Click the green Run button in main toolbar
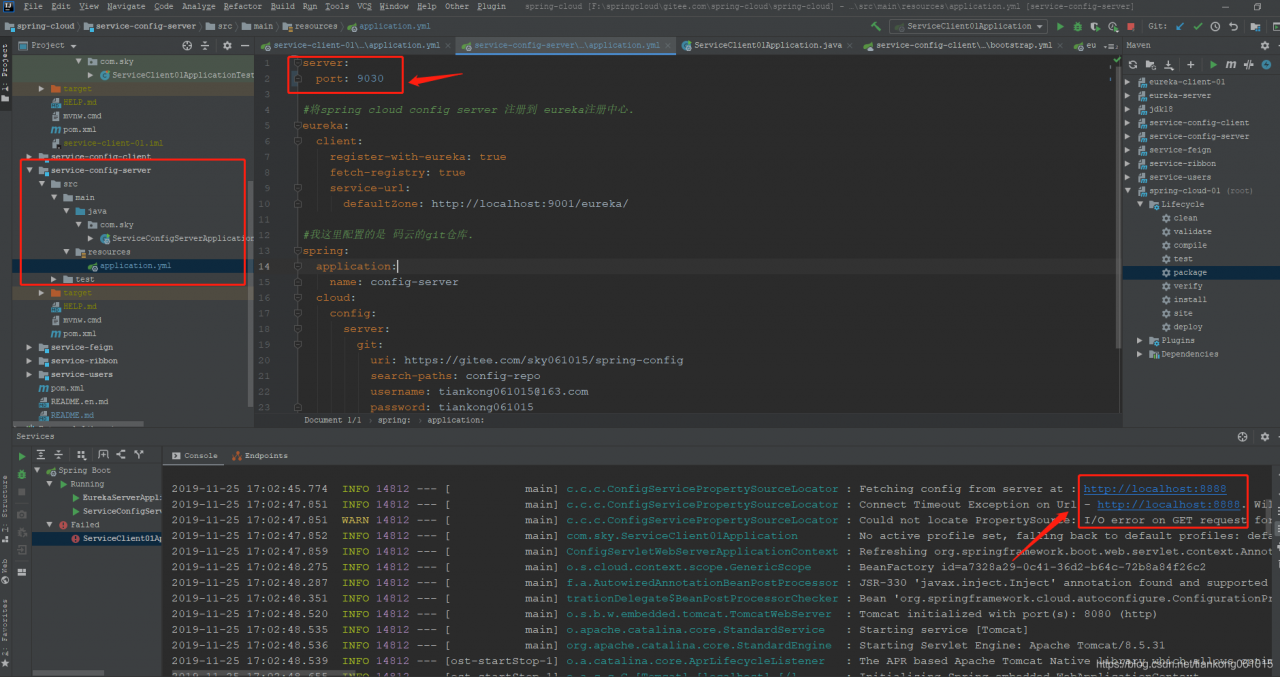Viewport: 1280px width, 677px height. click(x=1061, y=26)
